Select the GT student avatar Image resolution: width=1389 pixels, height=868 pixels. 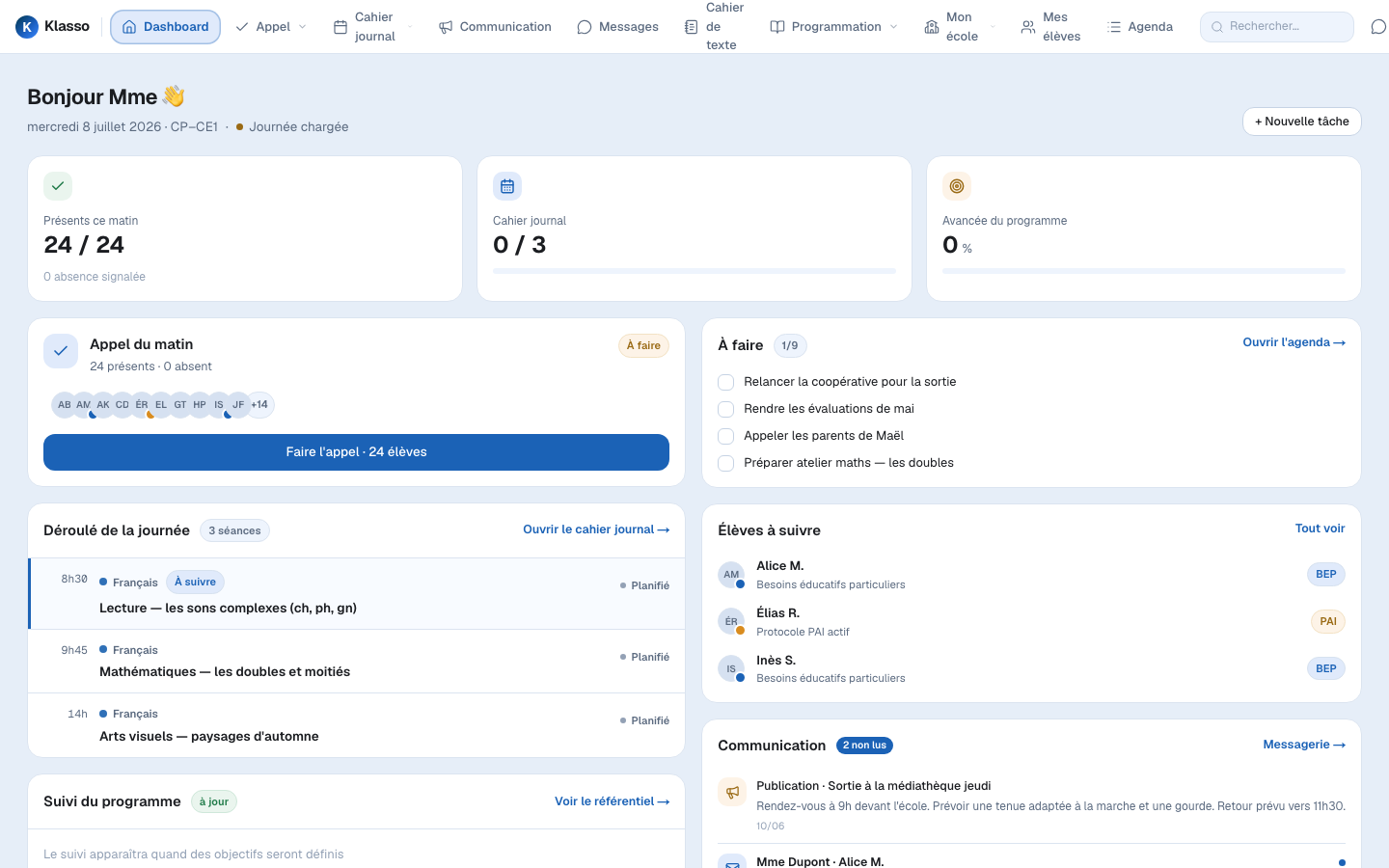(x=180, y=405)
